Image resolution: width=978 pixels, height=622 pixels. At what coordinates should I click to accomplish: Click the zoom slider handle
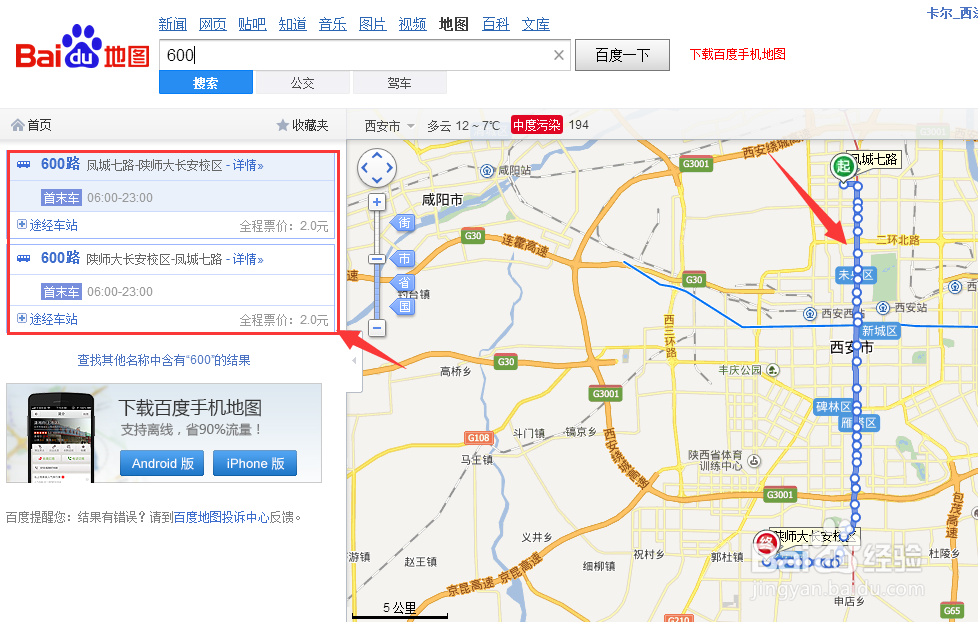click(377, 259)
